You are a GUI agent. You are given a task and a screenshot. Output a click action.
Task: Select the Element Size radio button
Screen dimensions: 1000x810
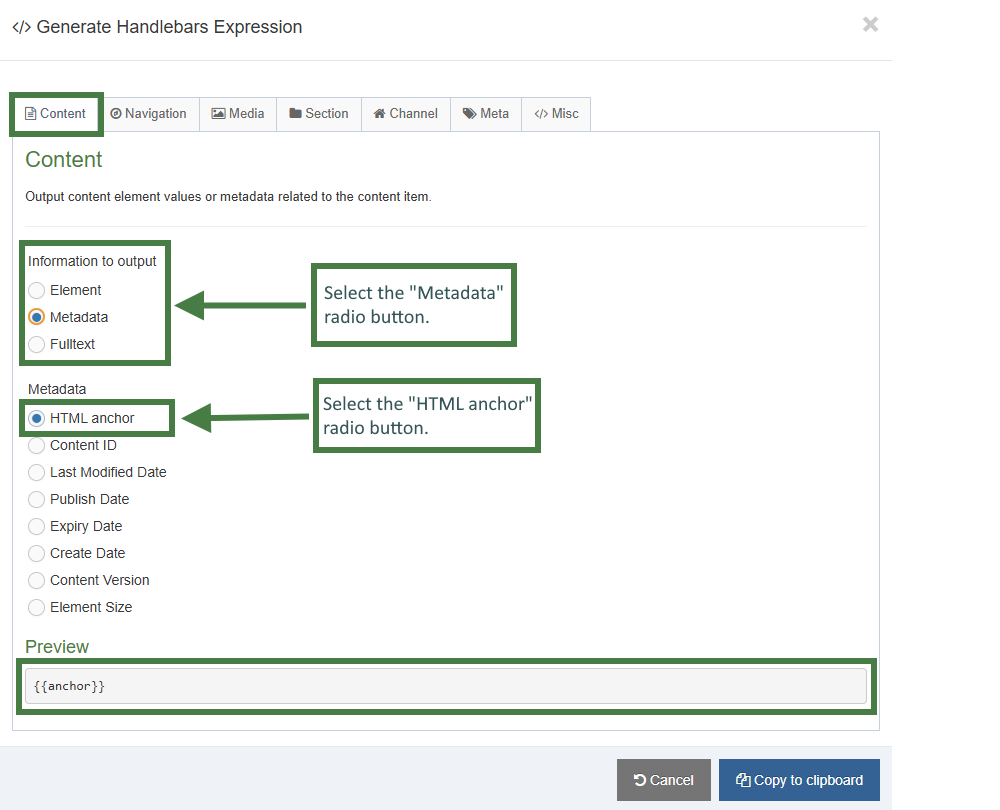[x=36, y=607]
